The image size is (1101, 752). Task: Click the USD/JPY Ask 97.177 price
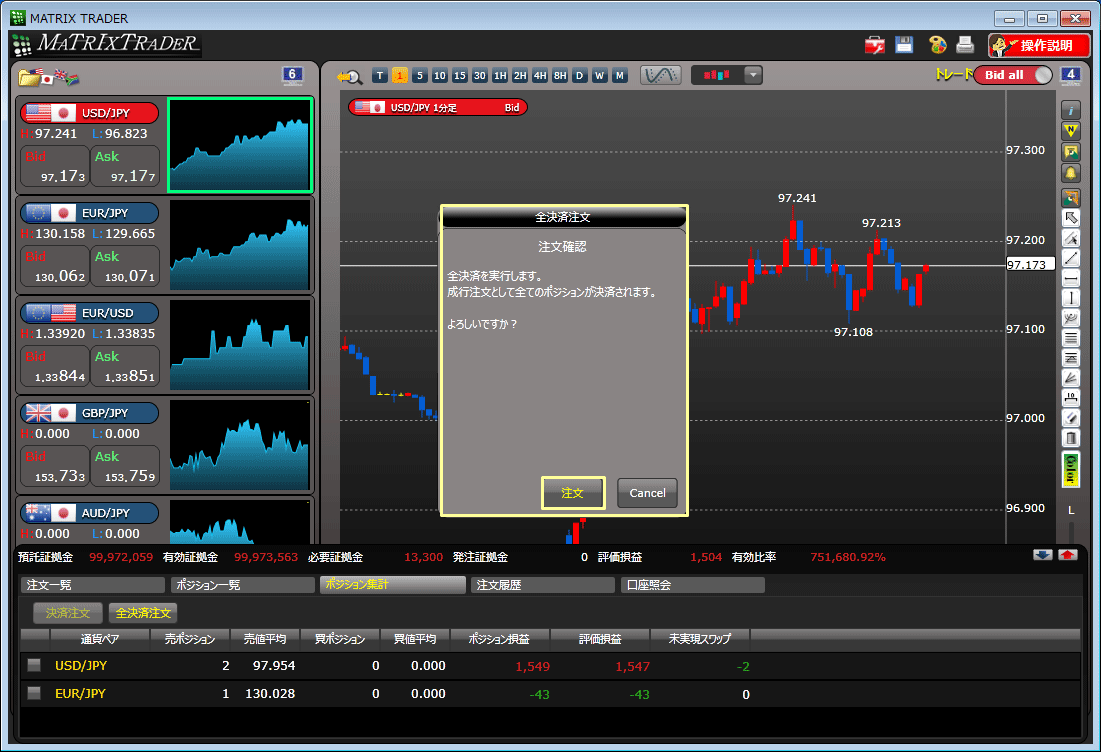click(x=125, y=166)
